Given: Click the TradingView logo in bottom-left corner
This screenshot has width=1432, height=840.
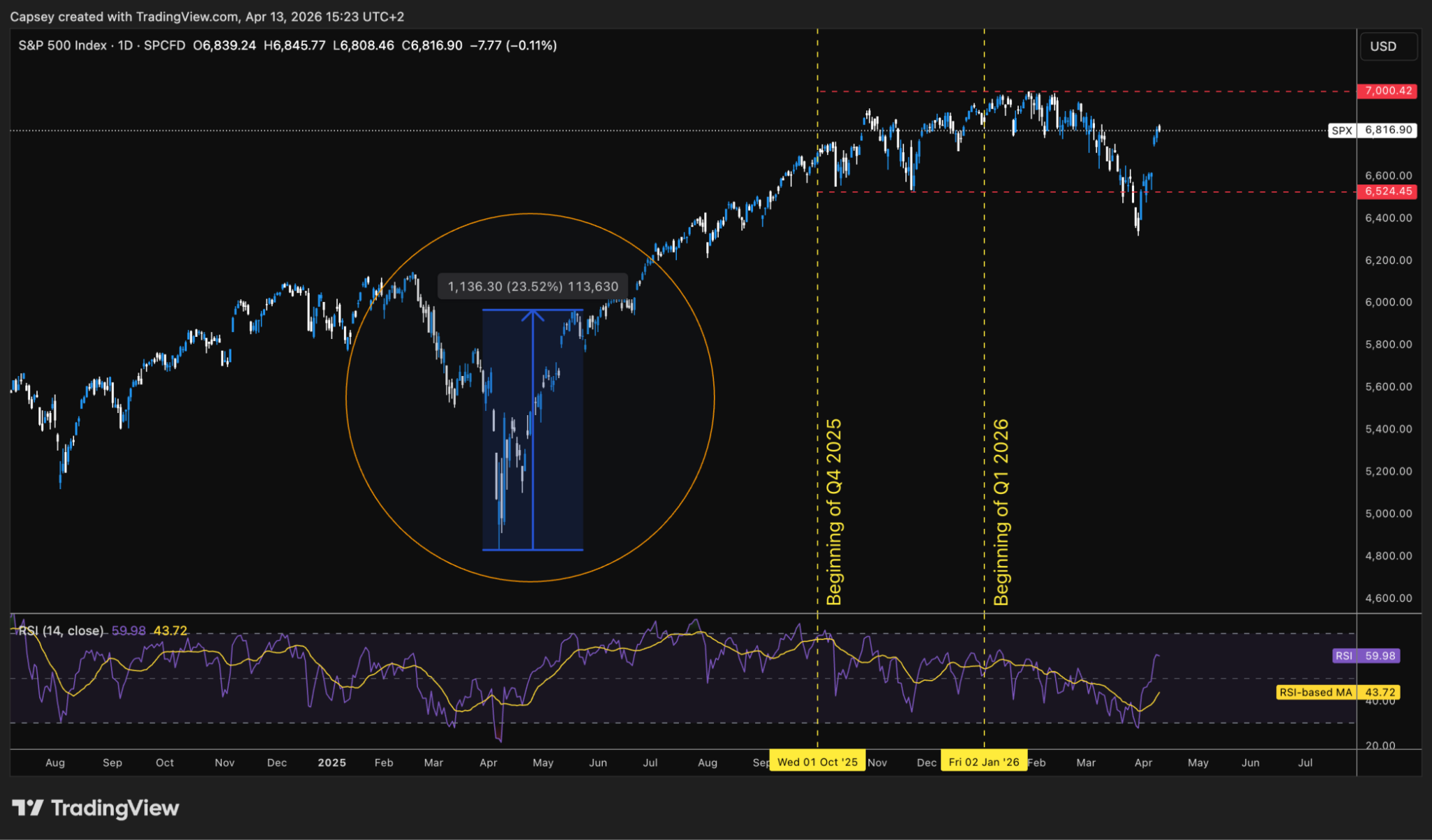Looking at the screenshot, I should point(94,808).
